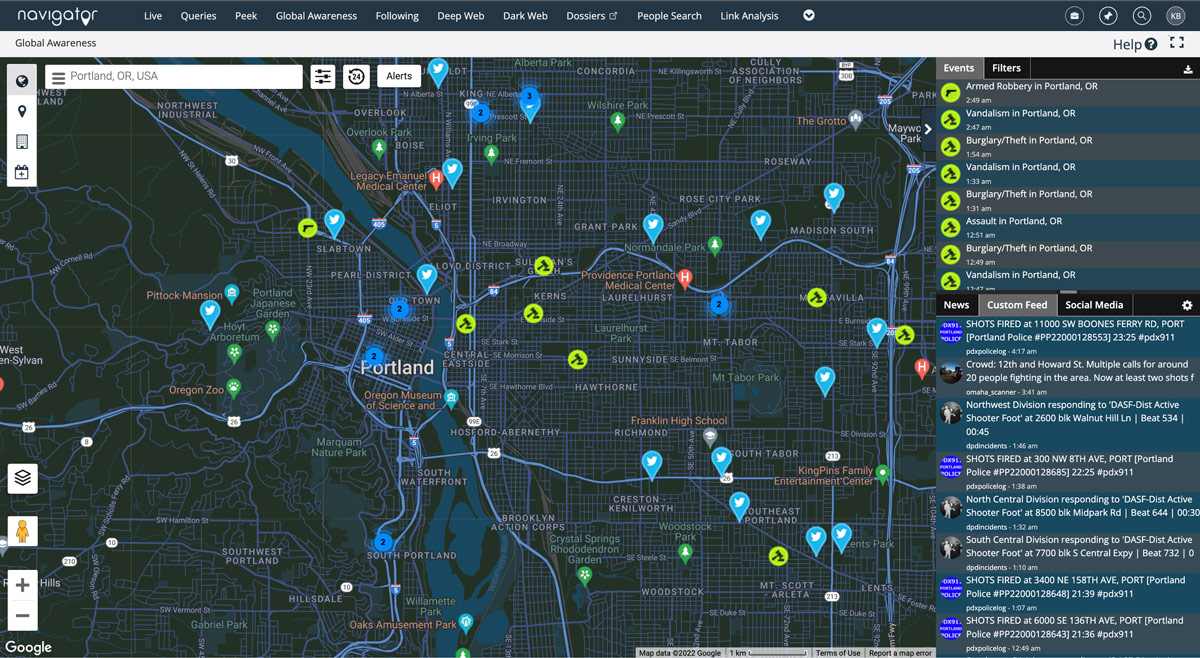Screen dimensions: 1200x658
Task: Open the SHOTS FIRED at 300 NW 8TH AVE post
Action: [x=1067, y=472]
